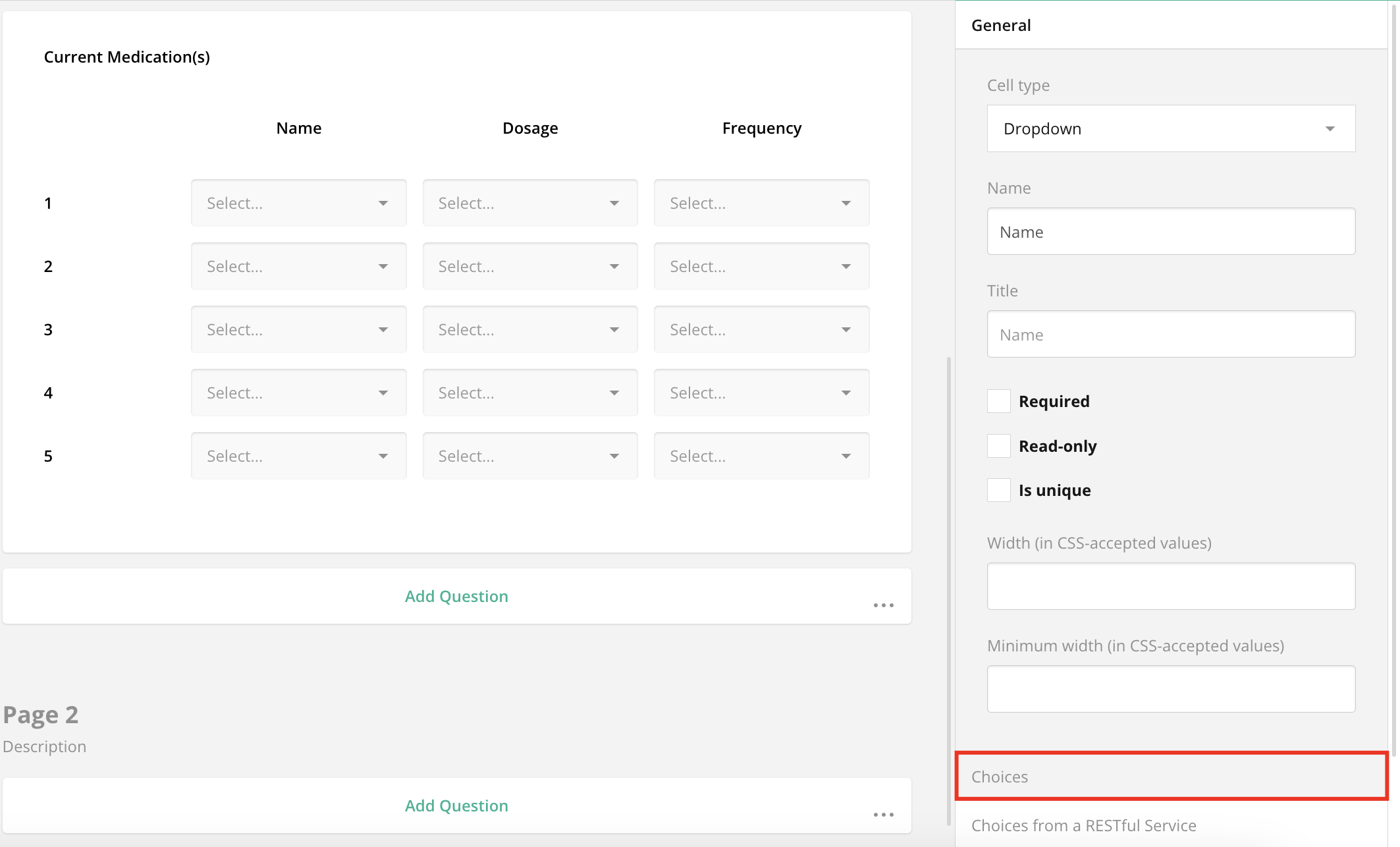Open the Cell type dropdown arrow
1400x847 pixels.
pos(1330,128)
